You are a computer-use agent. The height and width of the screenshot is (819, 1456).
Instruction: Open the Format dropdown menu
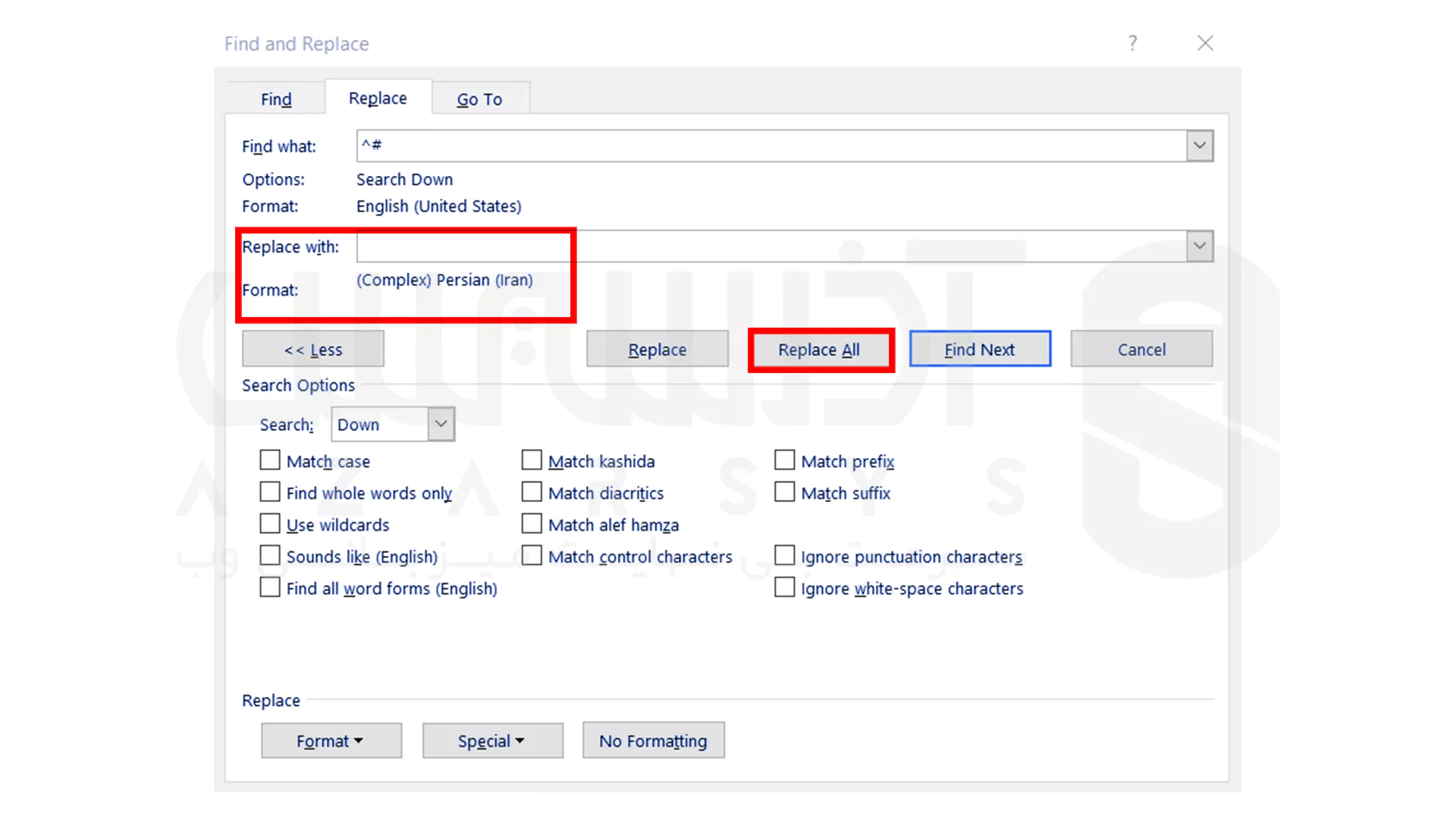[330, 740]
